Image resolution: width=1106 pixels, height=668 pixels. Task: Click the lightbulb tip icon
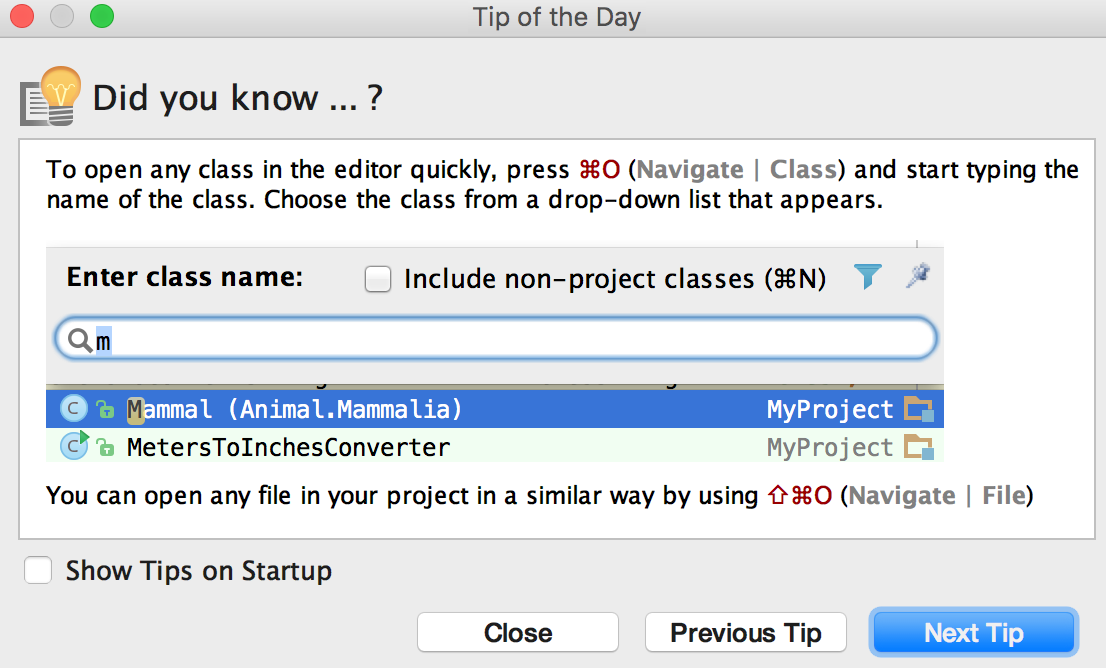click(x=51, y=96)
